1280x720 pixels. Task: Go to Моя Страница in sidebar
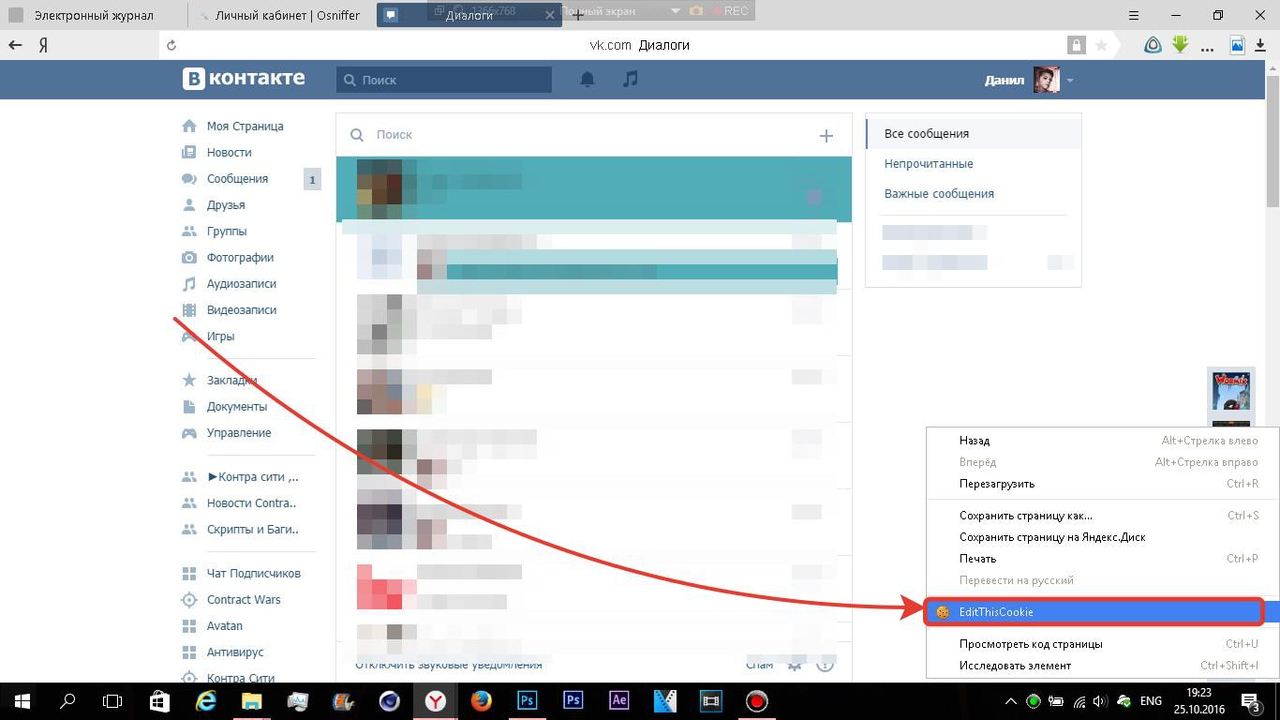click(244, 126)
